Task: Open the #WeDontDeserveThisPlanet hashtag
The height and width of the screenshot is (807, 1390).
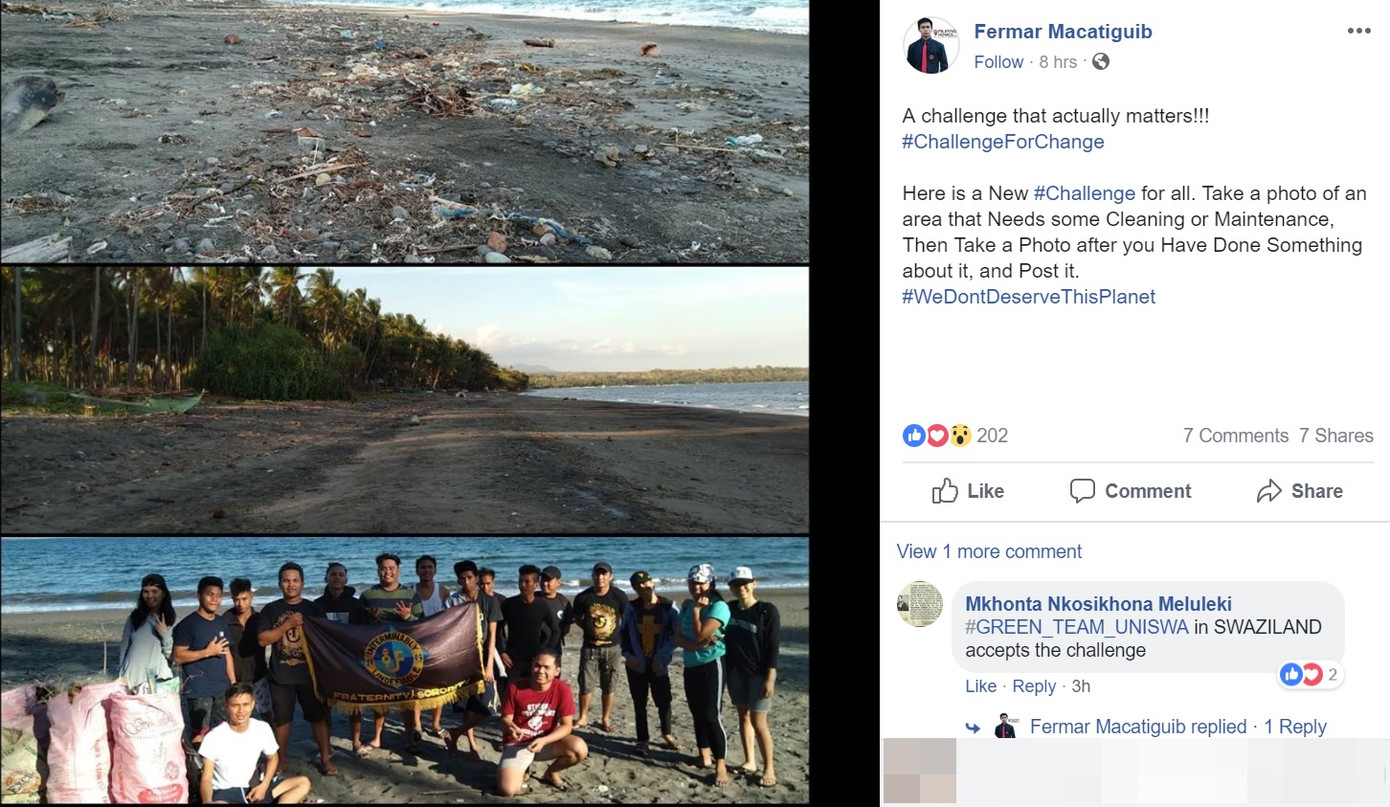Action: click(x=1028, y=297)
